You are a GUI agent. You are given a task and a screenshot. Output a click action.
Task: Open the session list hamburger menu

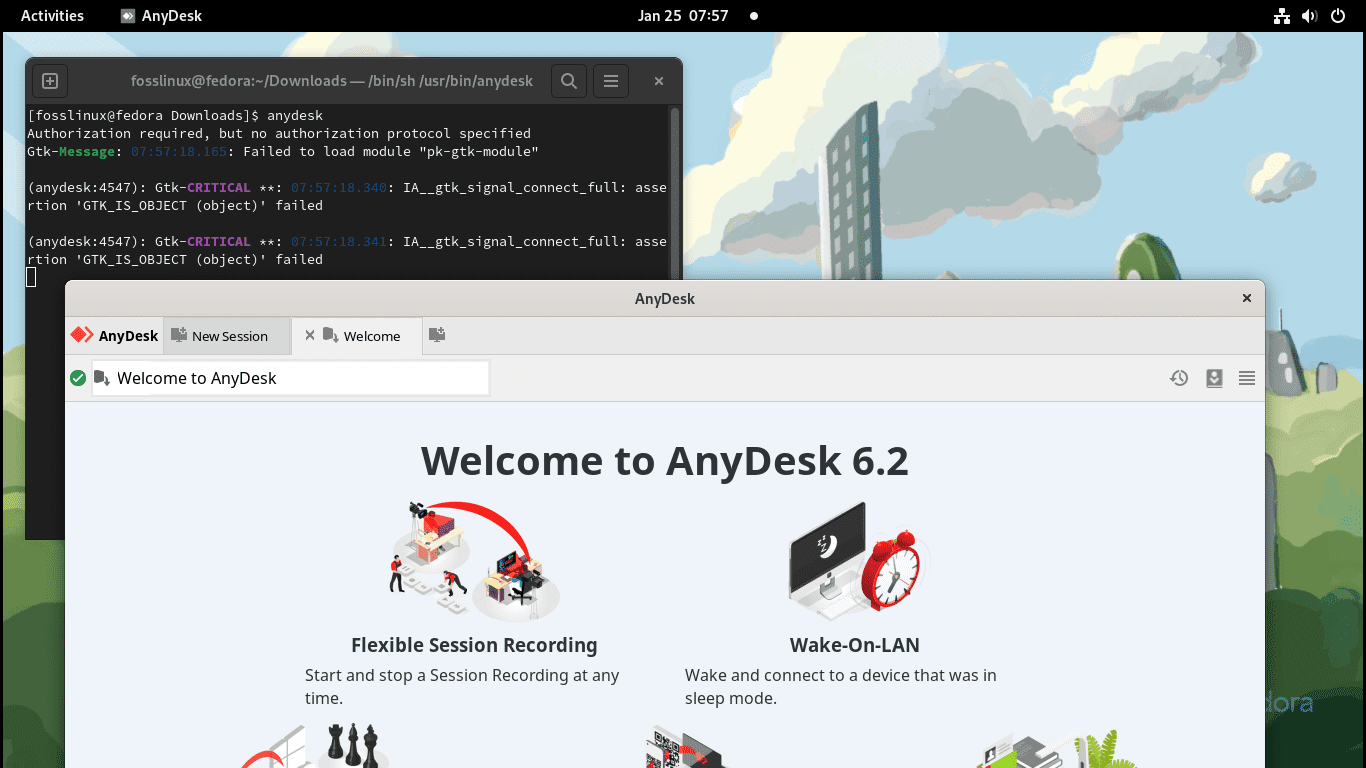click(1246, 378)
